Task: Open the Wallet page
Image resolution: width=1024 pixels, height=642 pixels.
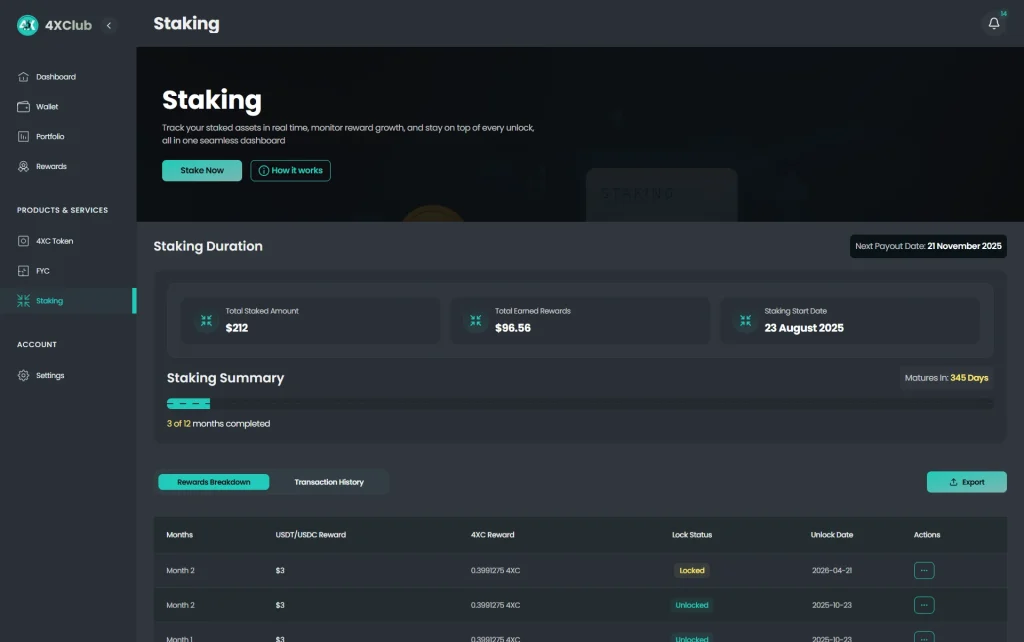Action: [47, 107]
